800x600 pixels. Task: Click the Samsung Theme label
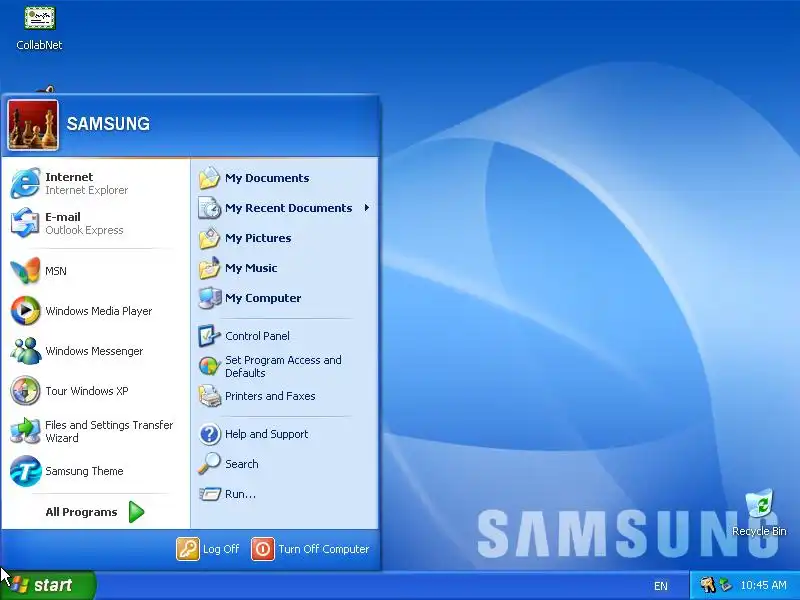(x=84, y=471)
